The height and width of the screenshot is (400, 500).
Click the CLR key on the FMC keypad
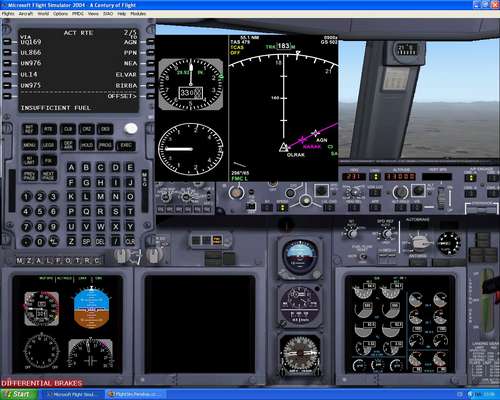130,241
